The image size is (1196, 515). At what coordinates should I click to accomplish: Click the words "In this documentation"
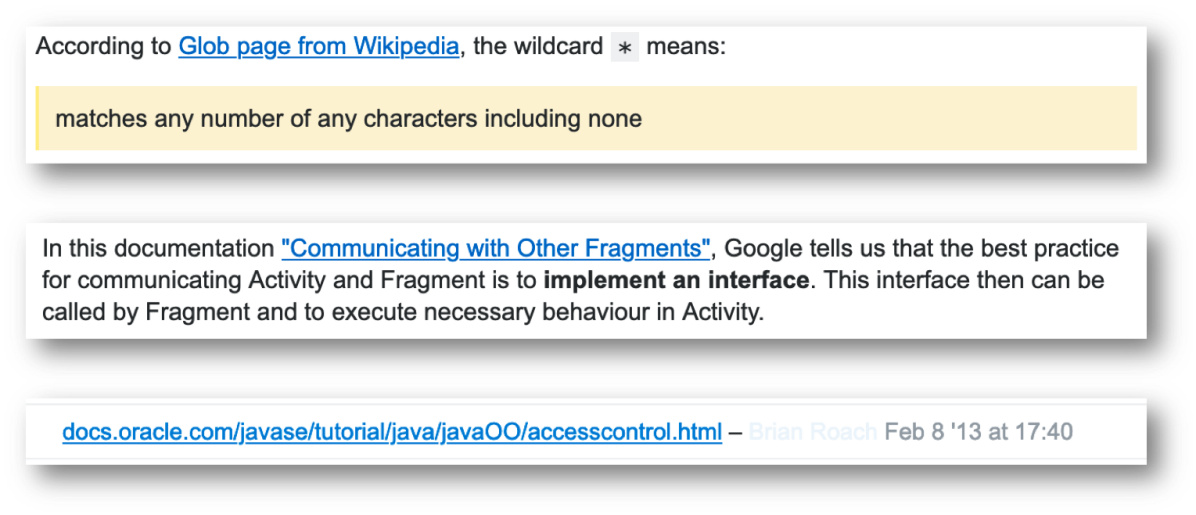159,249
